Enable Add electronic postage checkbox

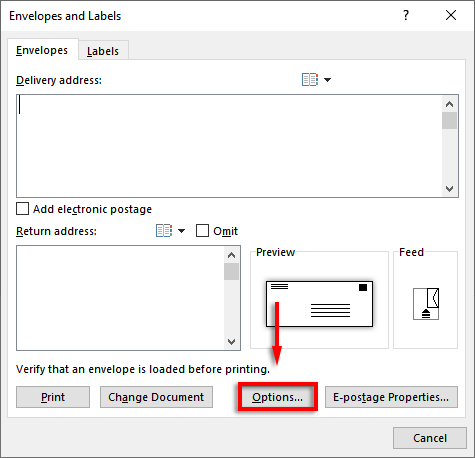coord(22,209)
